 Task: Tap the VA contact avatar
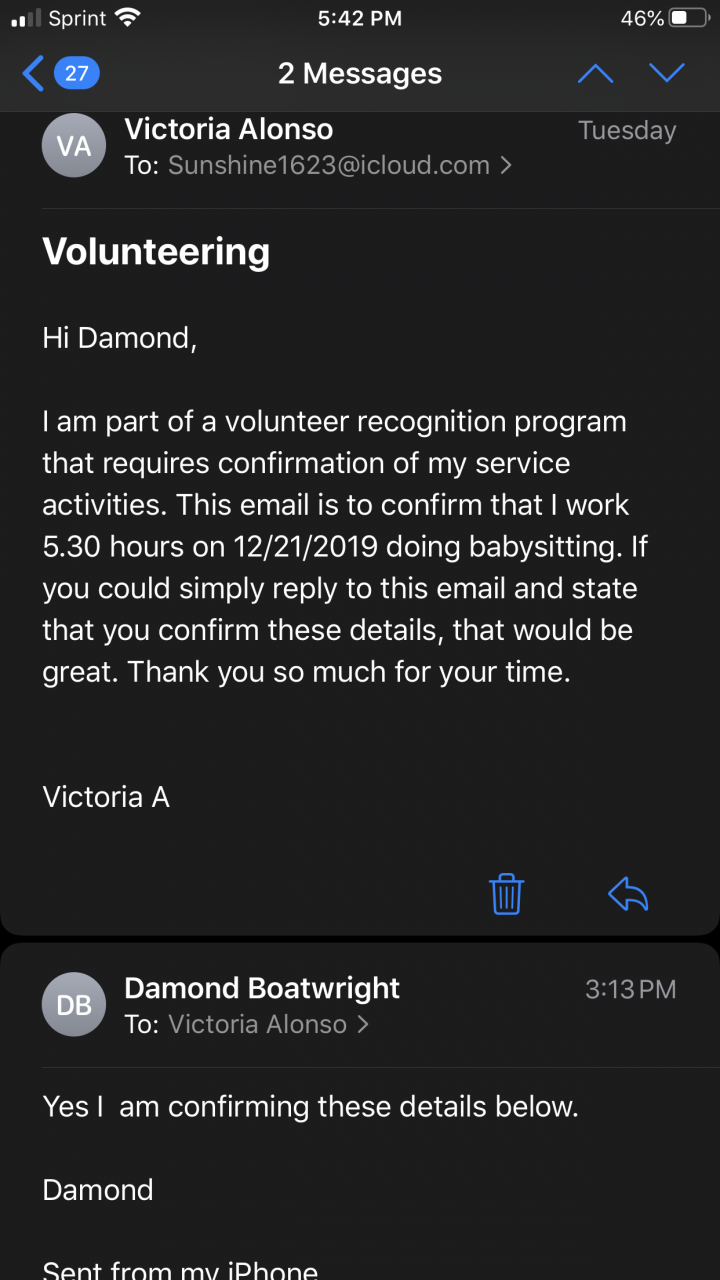(74, 146)
